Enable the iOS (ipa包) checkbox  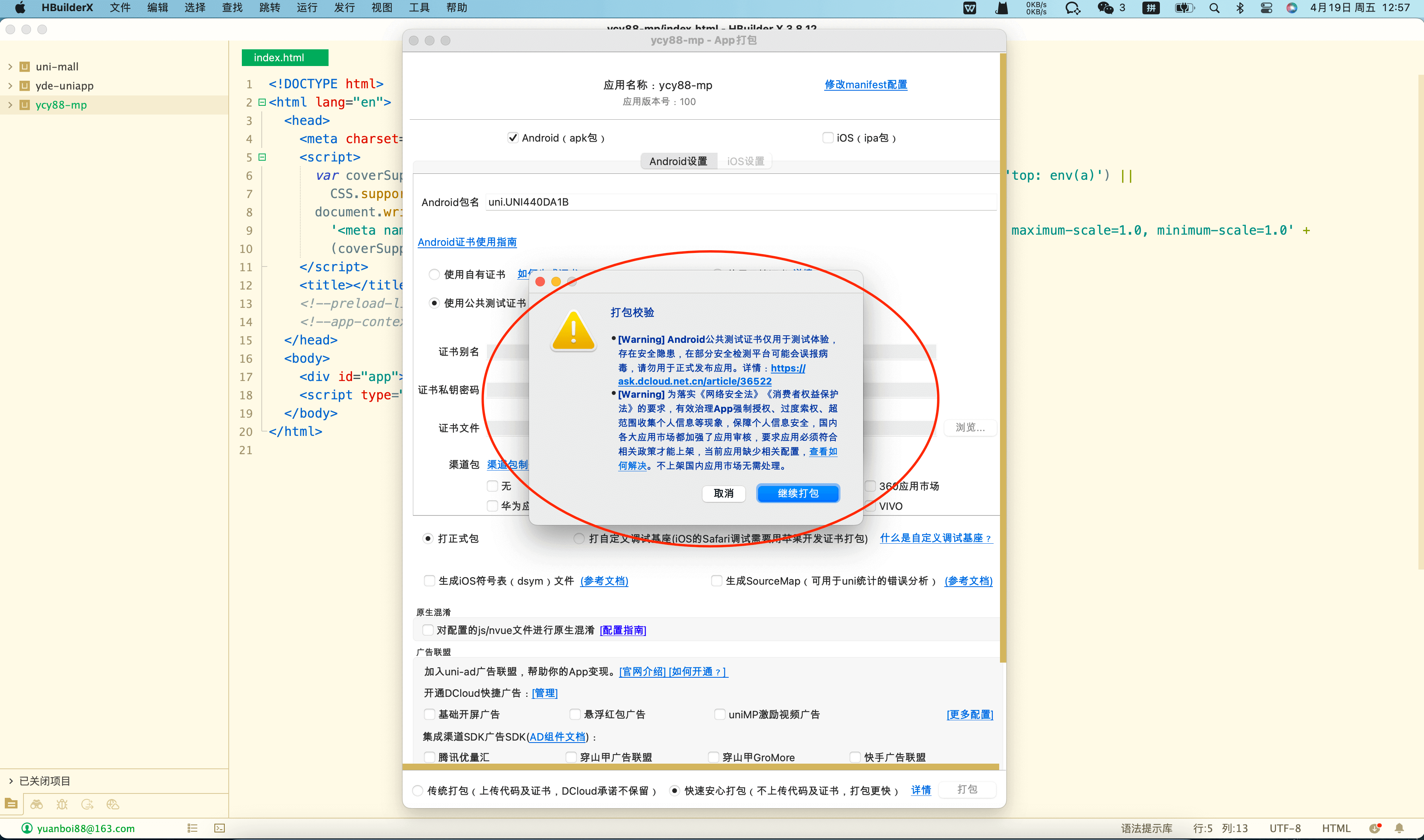(x=827, y=138)
